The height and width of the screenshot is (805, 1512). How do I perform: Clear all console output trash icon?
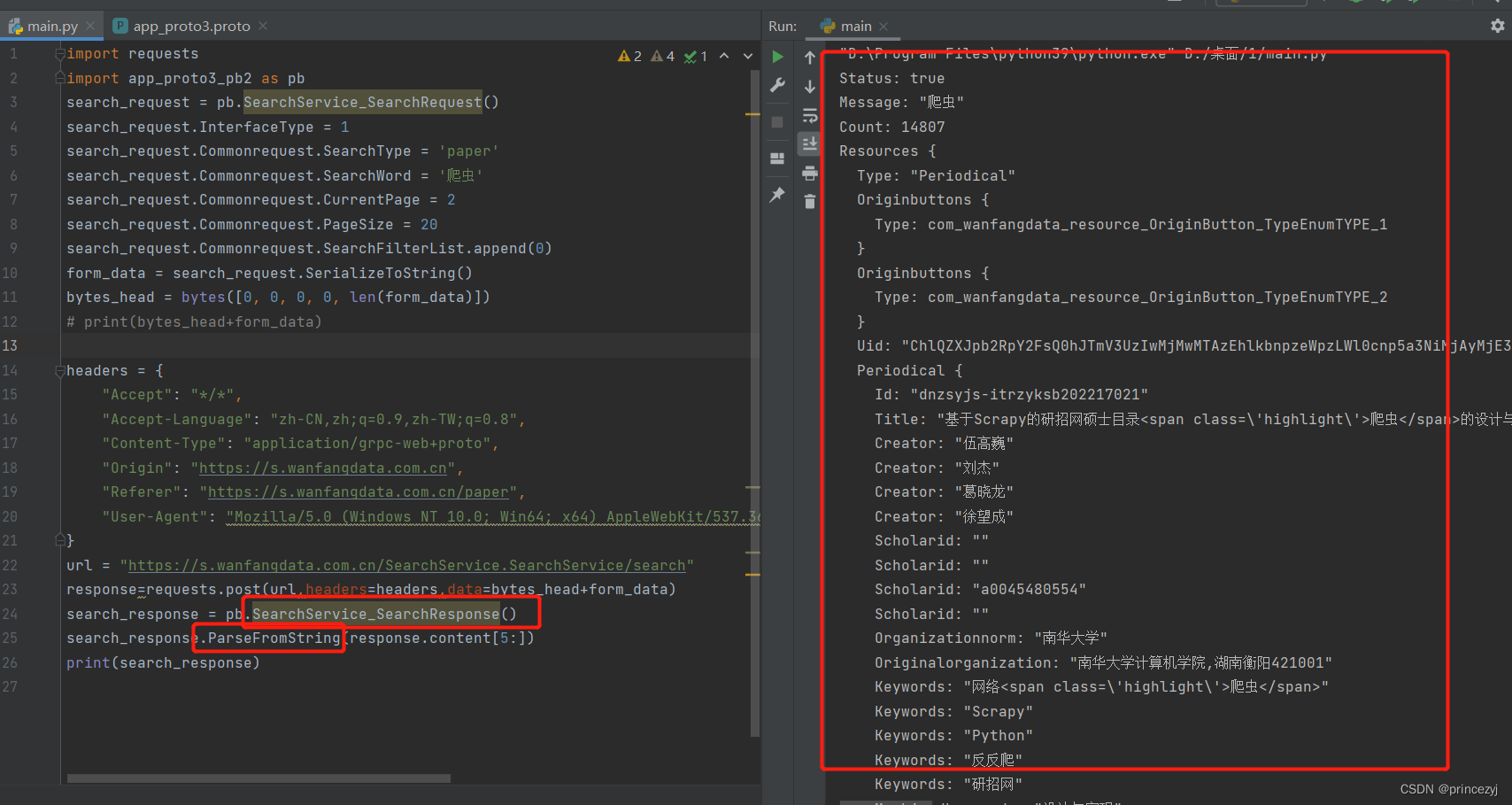pos(810,202)
